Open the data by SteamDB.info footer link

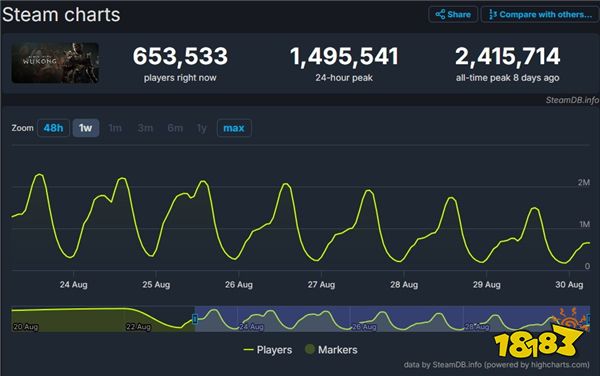click(x=497, y=365)
